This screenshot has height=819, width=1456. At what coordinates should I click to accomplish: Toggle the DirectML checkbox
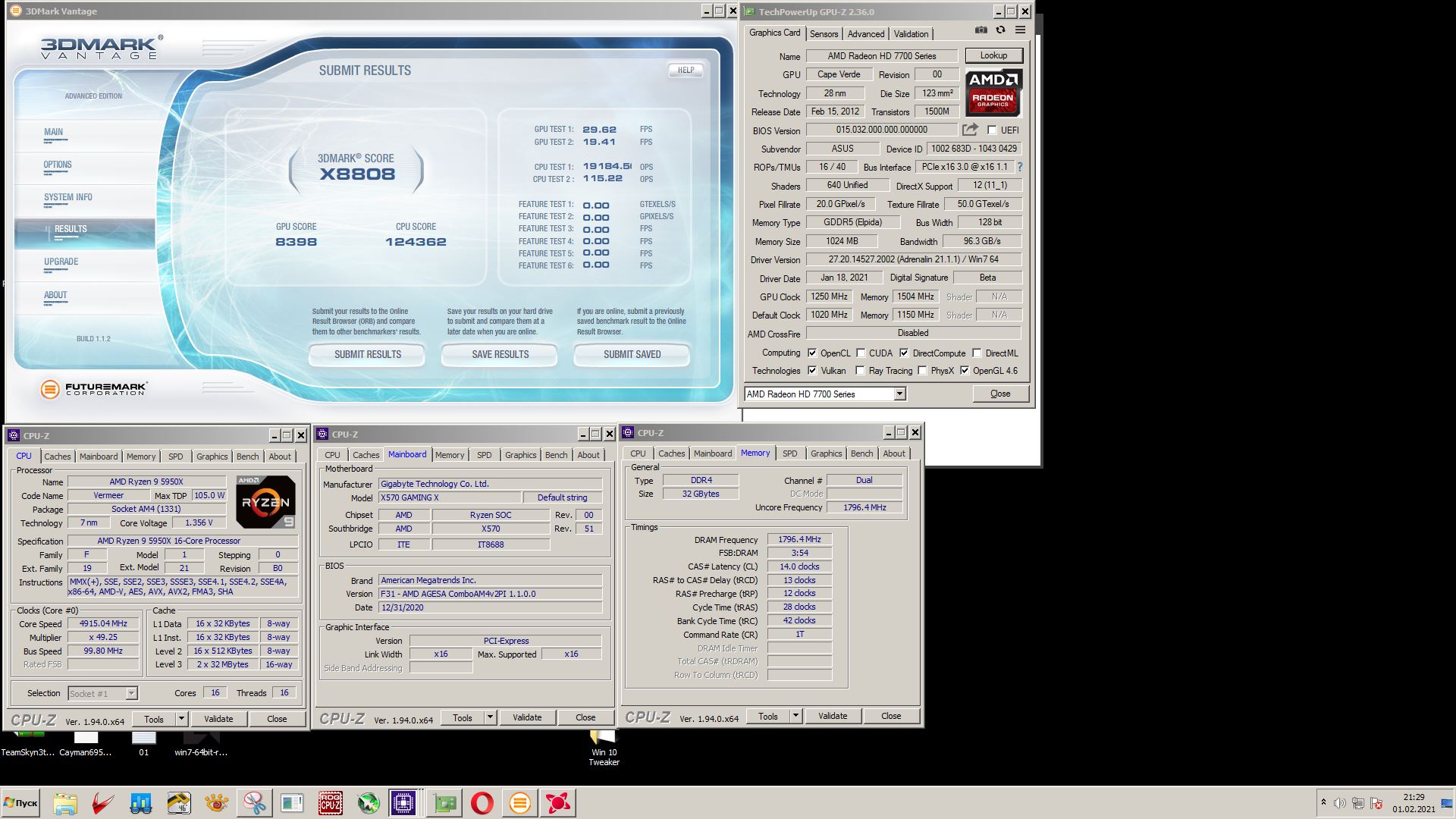(977, 353)
